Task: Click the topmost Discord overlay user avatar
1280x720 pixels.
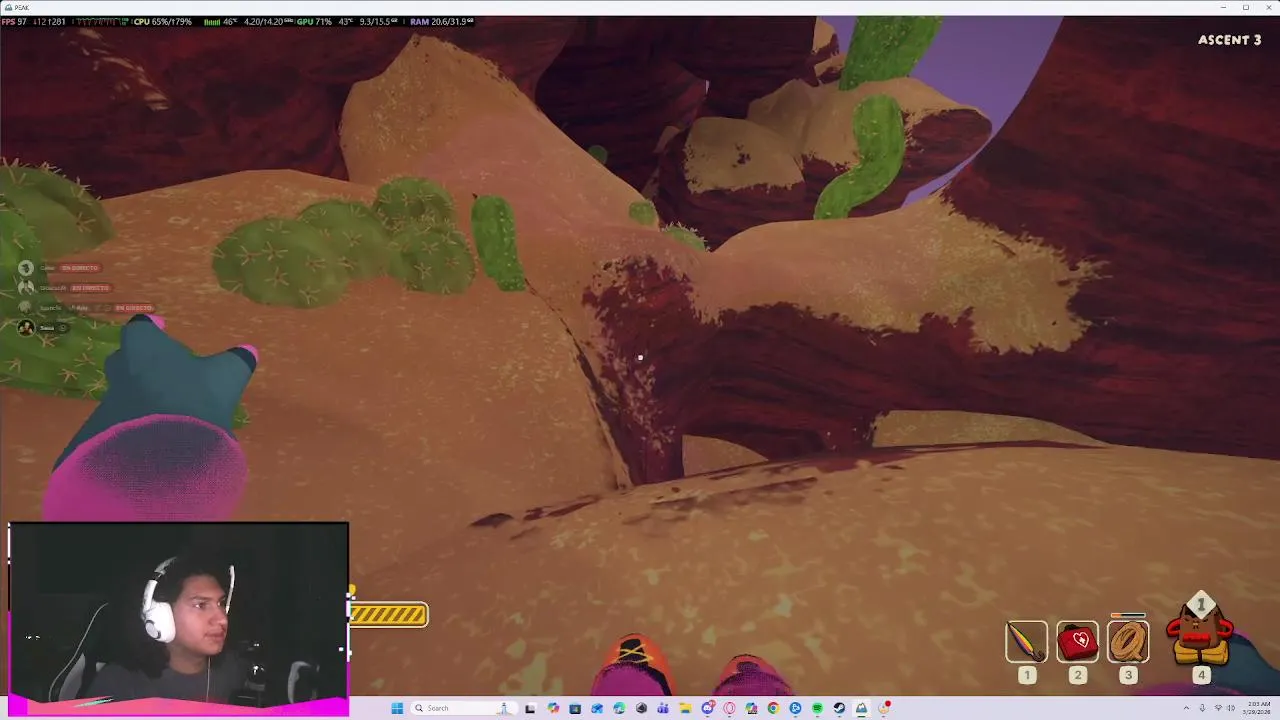Action: coord(26,268)
